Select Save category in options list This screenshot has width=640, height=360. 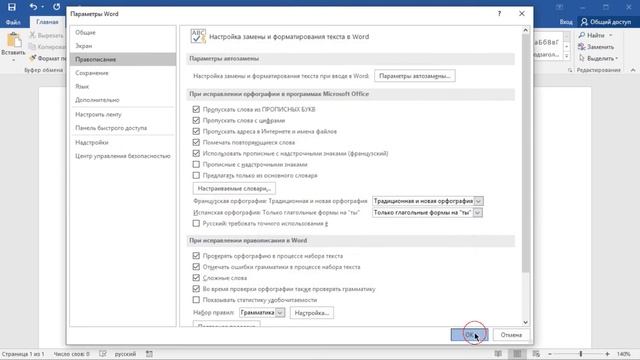123,73
